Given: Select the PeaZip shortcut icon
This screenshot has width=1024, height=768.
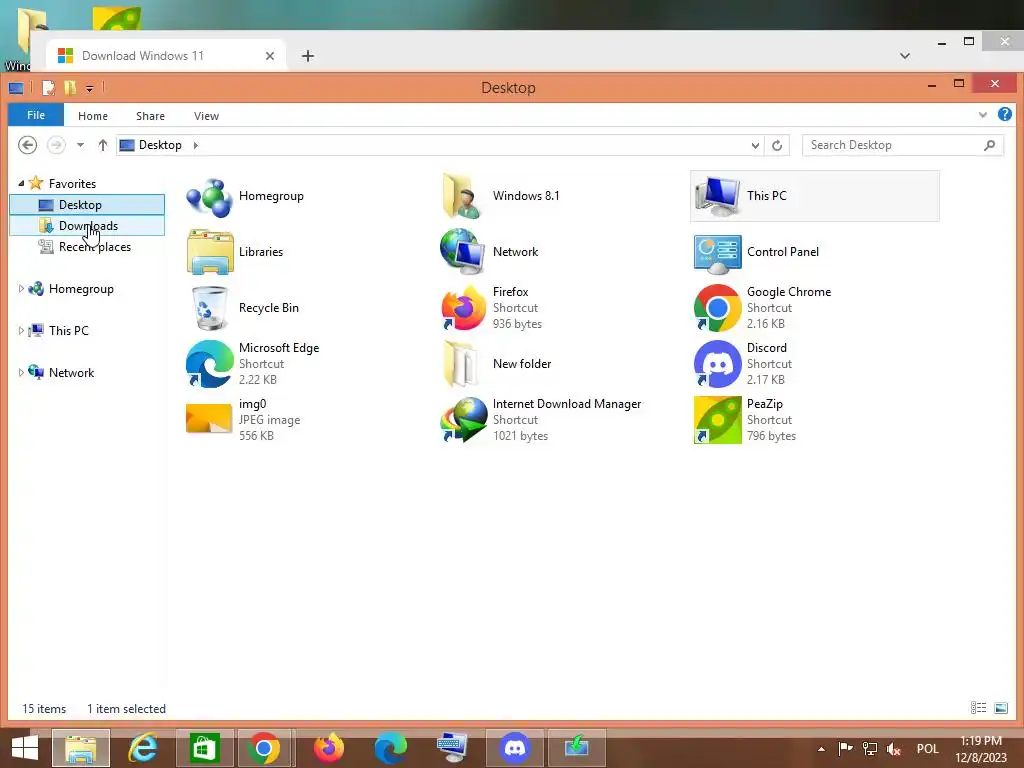Looking at the screenshot, I should (717, 420).
